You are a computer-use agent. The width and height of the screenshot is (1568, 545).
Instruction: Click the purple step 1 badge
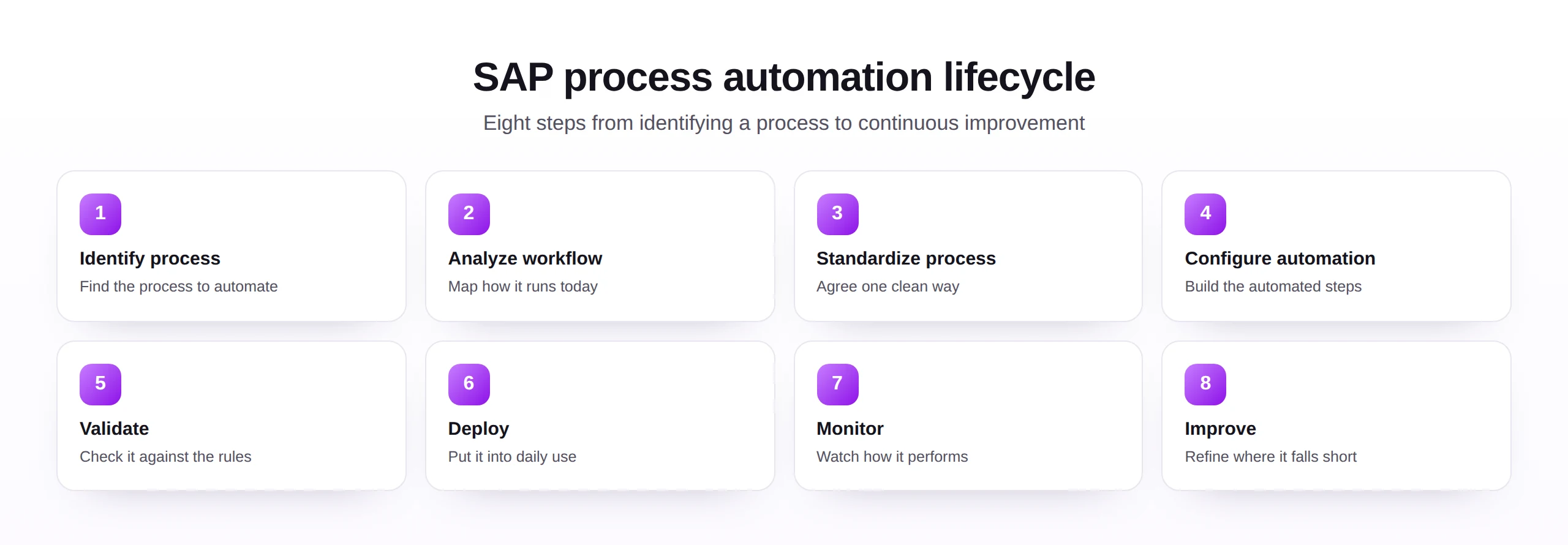point(100,214)
